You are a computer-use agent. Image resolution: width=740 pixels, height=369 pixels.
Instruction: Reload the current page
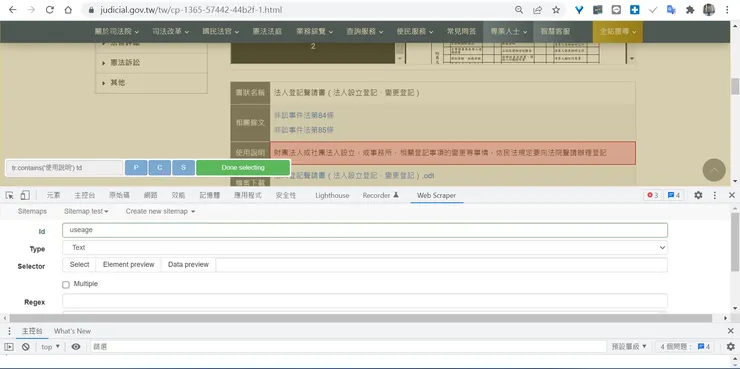click(50, 10)
